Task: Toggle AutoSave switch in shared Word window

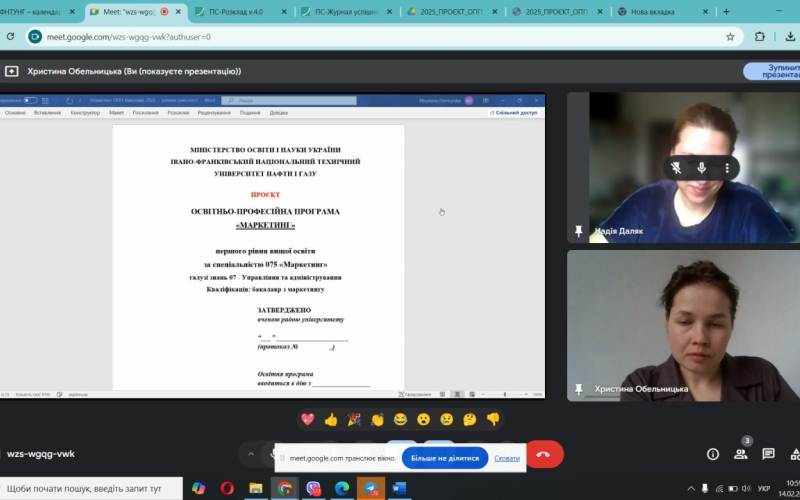Action: click(31, 101)
